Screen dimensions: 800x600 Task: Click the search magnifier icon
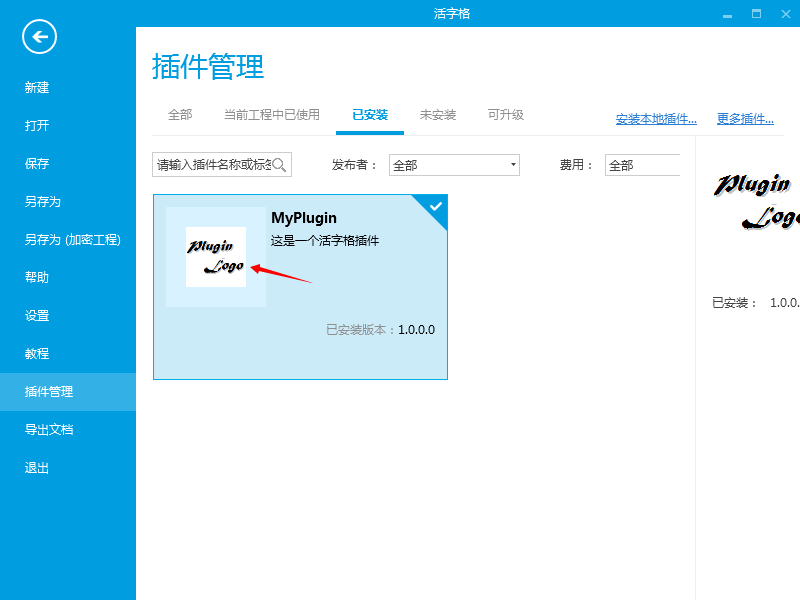tap(279, 165)
